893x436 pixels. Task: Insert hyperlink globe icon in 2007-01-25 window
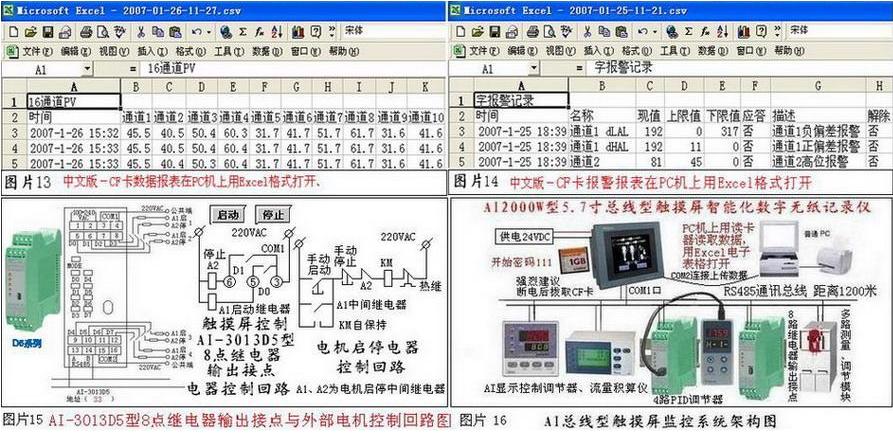(672, 32)
